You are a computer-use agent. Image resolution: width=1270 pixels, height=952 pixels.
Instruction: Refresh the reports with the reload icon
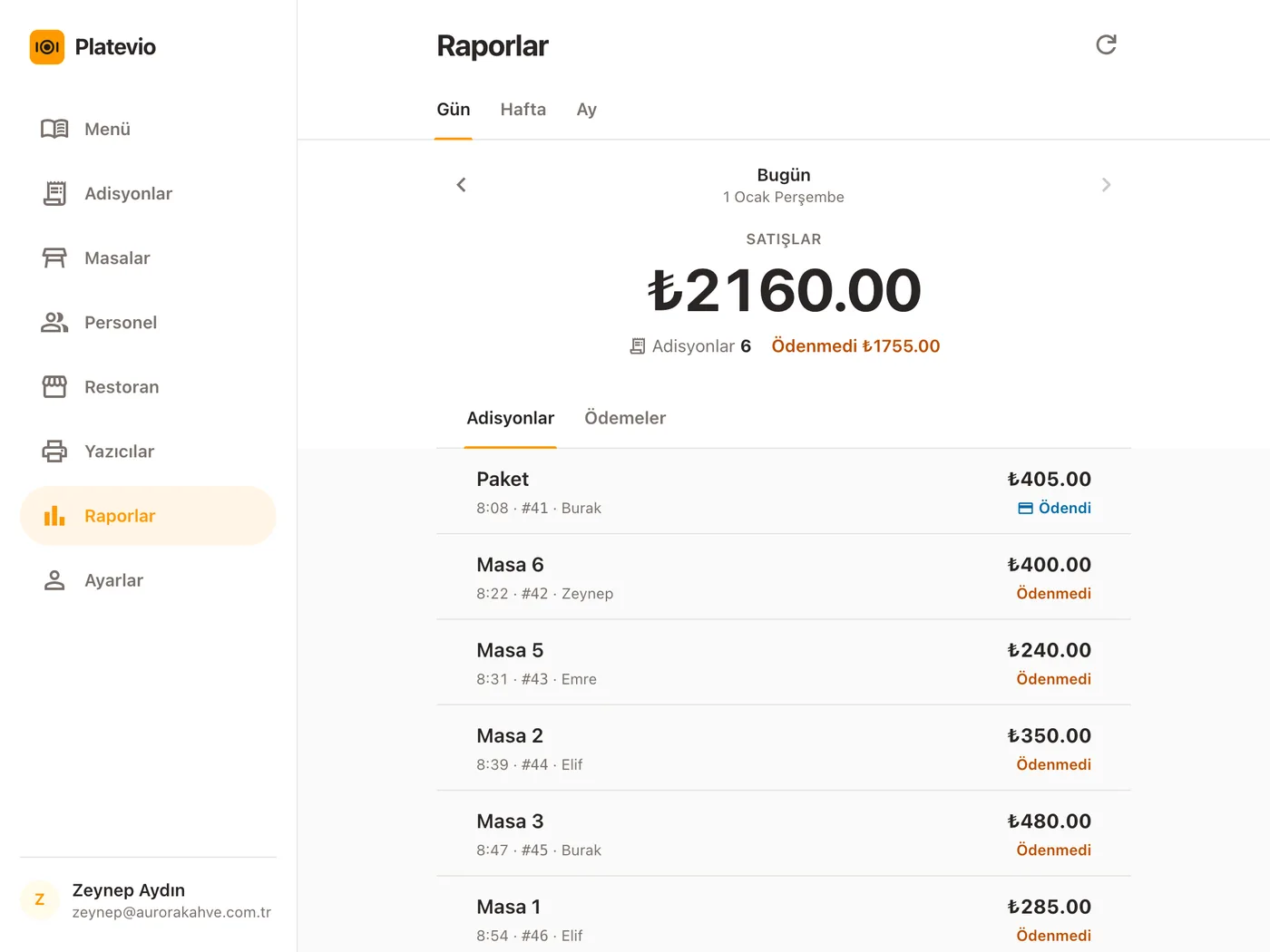click(x=1106, y=44)
